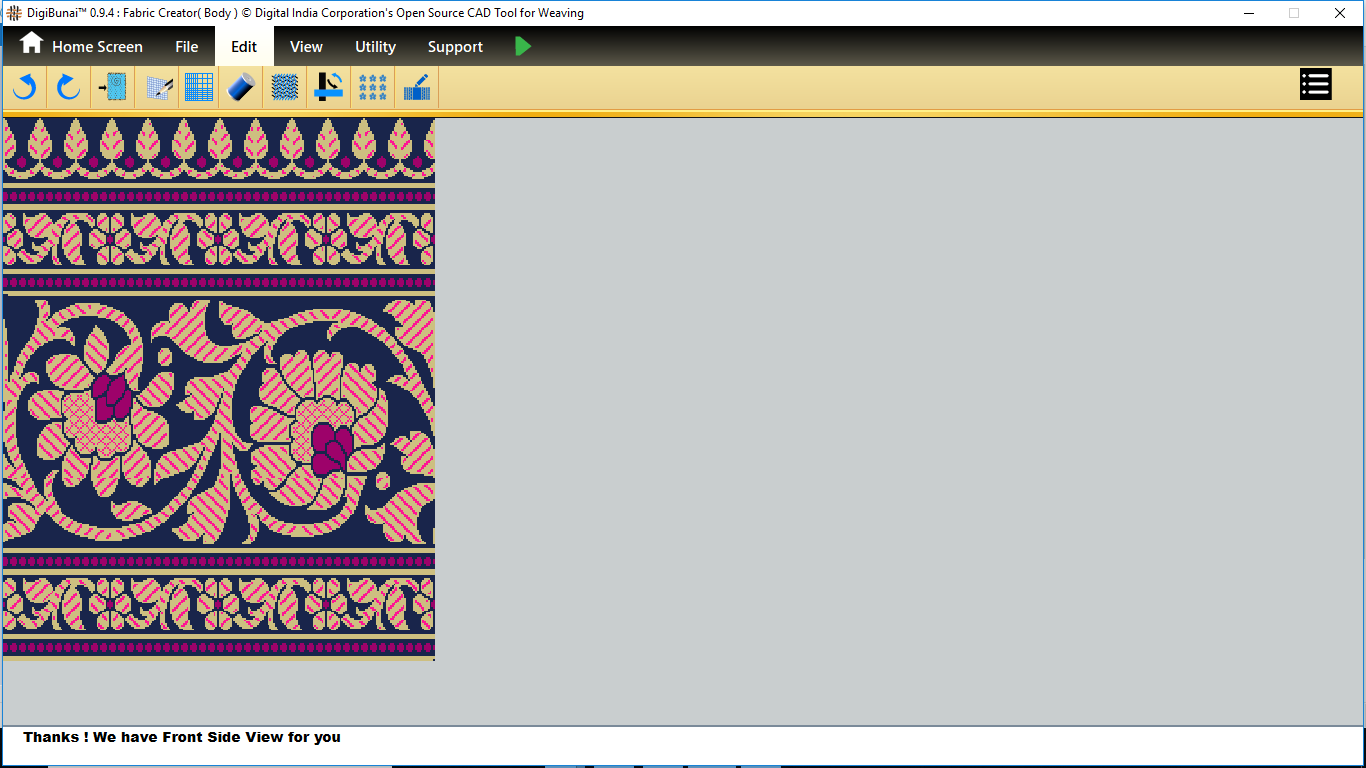Open the fabric edit pencil icon

pyautogui.click(x=417, y=87)
